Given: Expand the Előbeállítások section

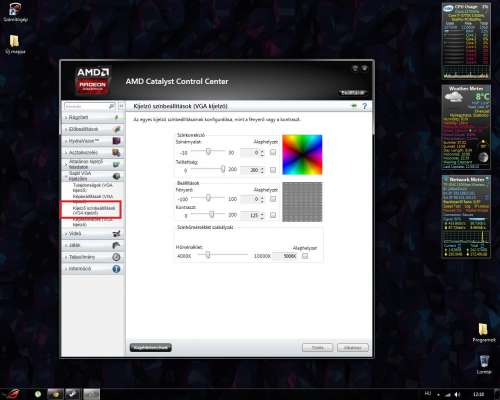Looking at the screenshot, I should (92, 129).
